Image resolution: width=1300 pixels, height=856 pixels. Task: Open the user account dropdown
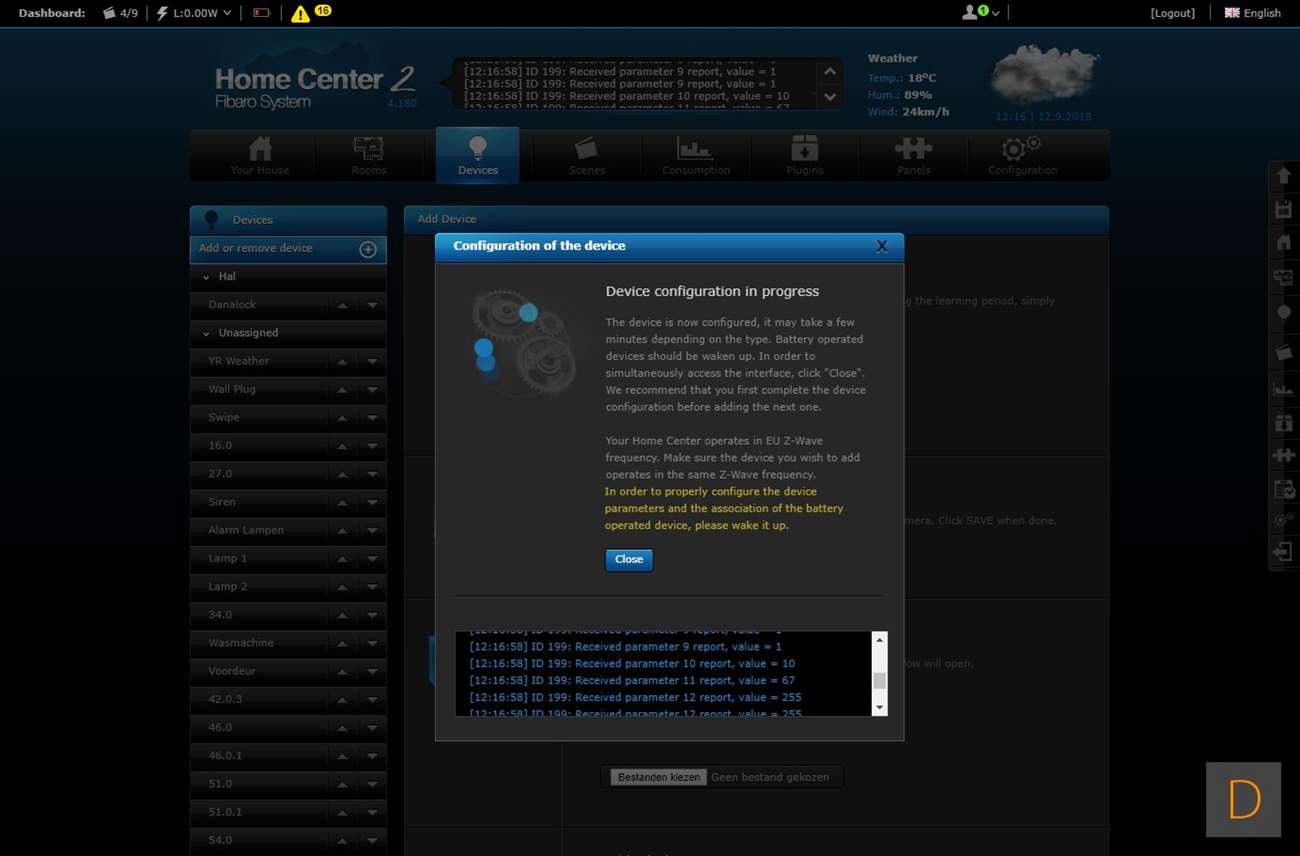pyautogui.click(x=980, y=13)
